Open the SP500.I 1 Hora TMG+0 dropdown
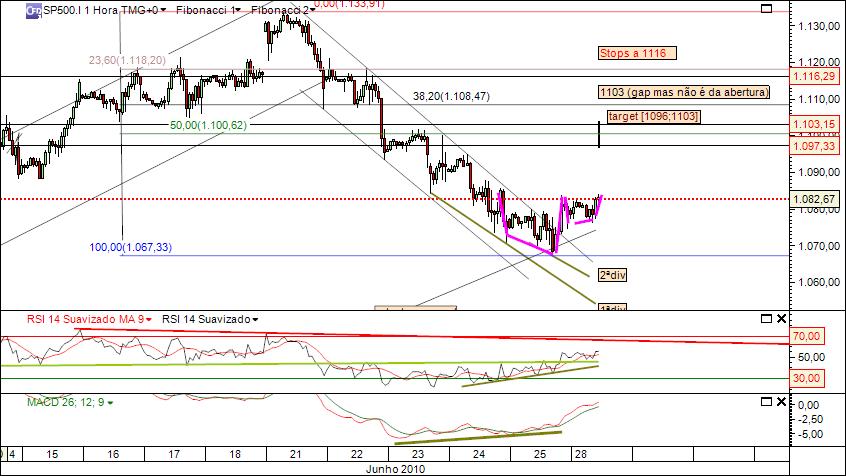This screenshot has width=846, height=476. pyautogui.click(x=105, y=10)
